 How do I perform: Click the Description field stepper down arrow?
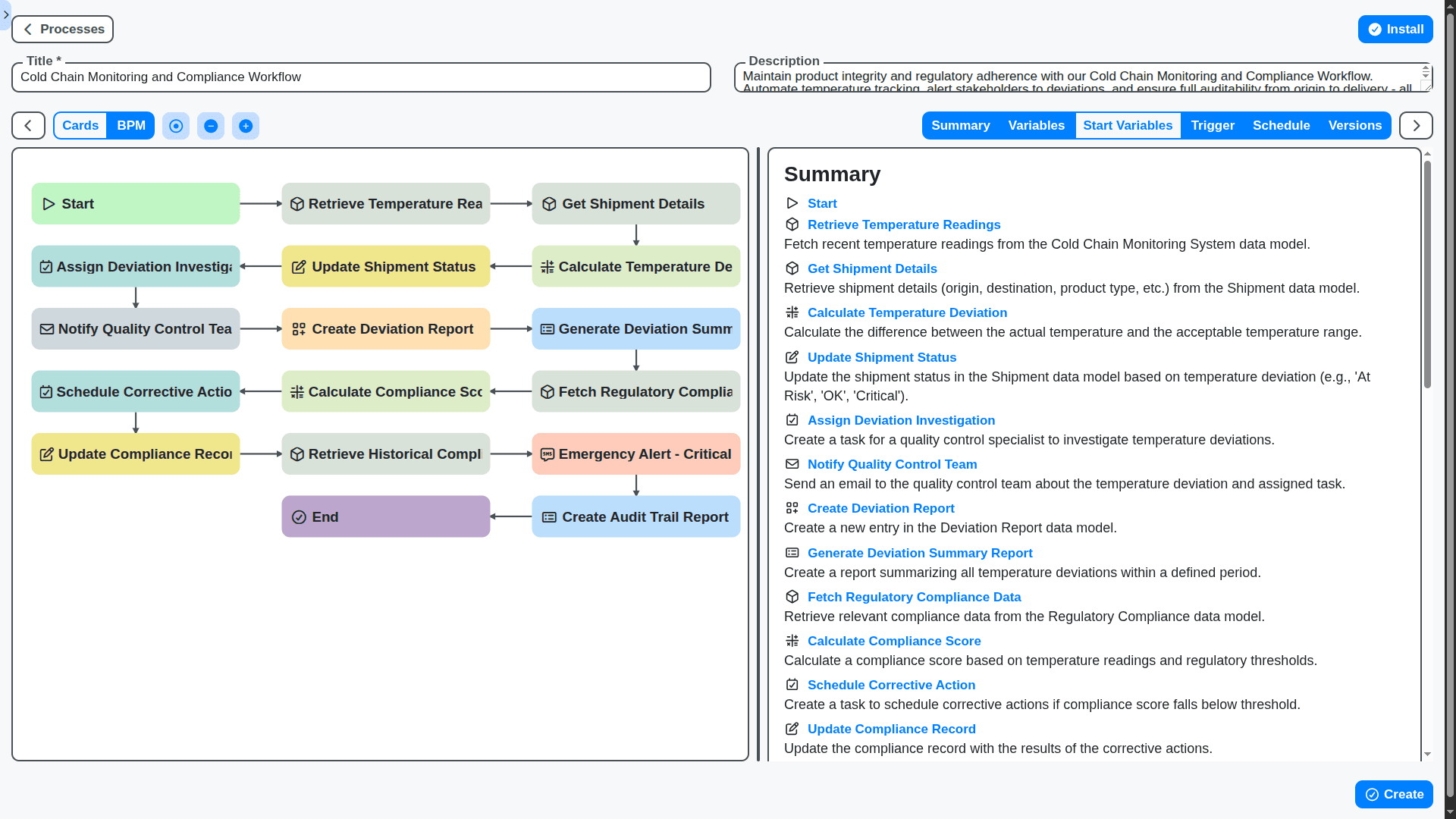1426,76
